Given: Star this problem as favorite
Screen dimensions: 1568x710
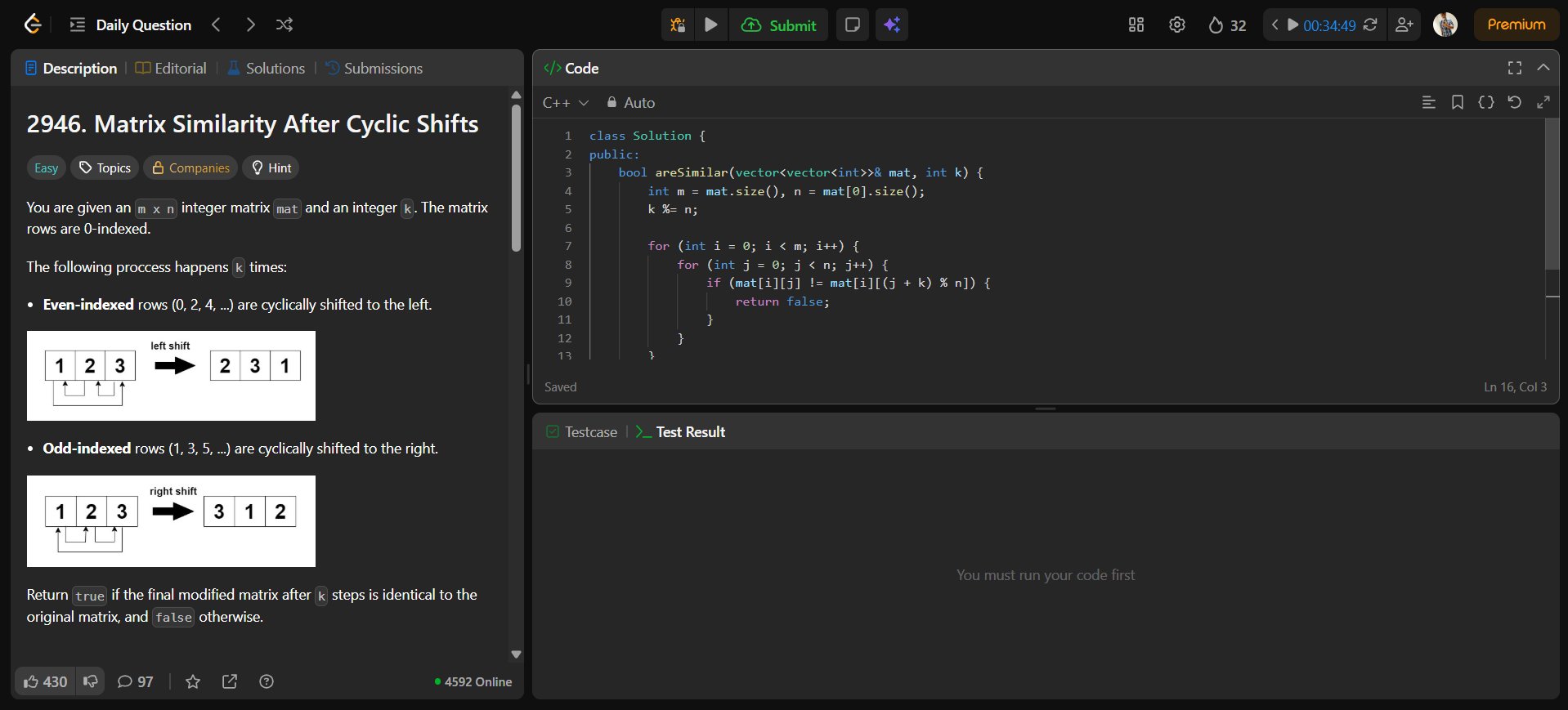Looking at the screenshot, I should click(193, 681).
